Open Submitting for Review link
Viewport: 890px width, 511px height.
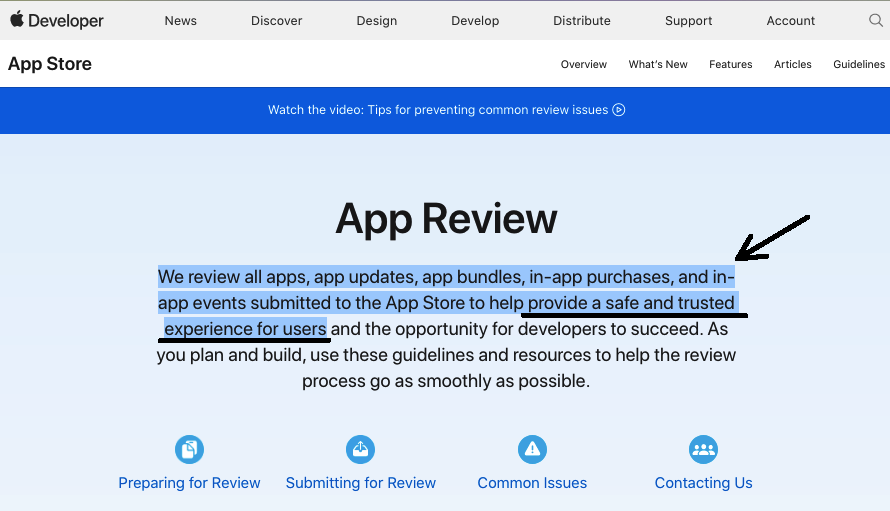(x=360, y=483)
